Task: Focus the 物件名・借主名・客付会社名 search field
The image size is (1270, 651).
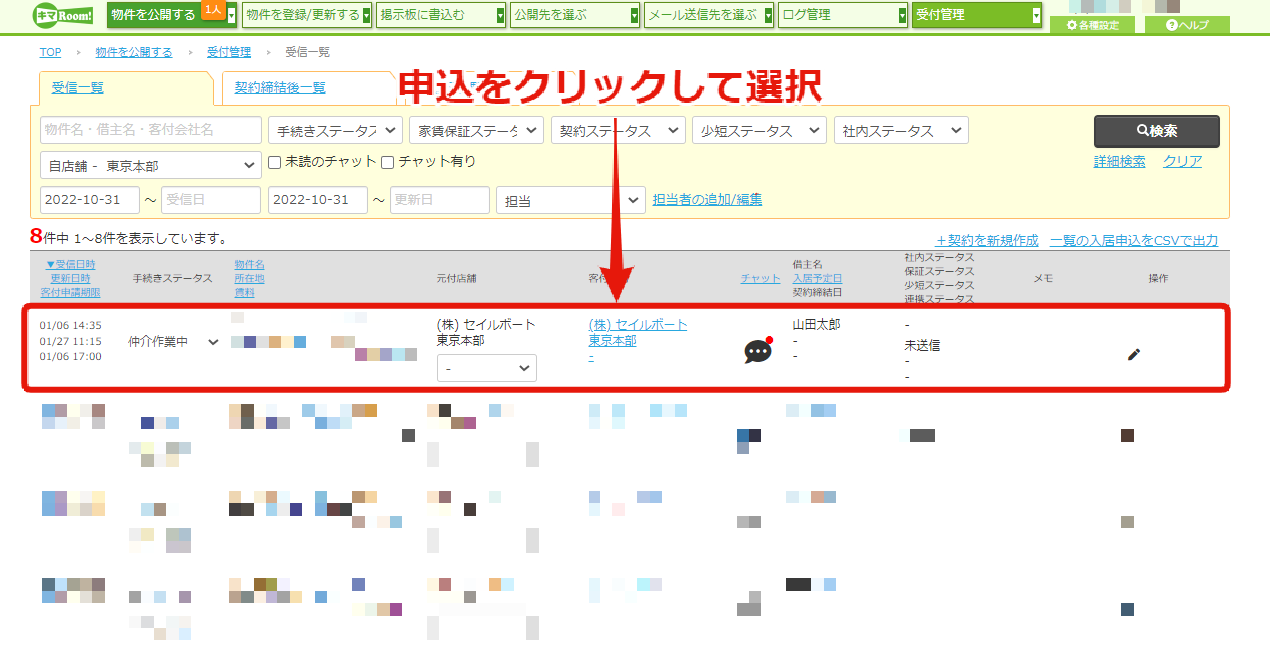Action: point(151,130)
